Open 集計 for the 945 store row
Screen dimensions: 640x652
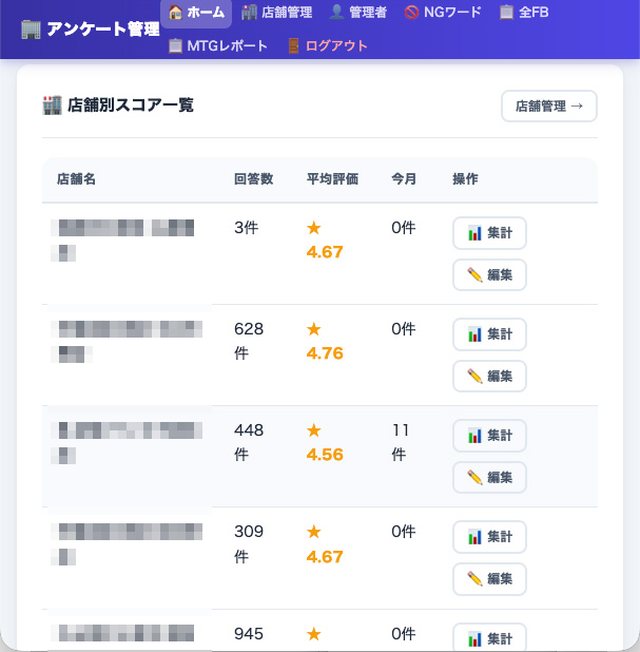[x=489, y=637]
